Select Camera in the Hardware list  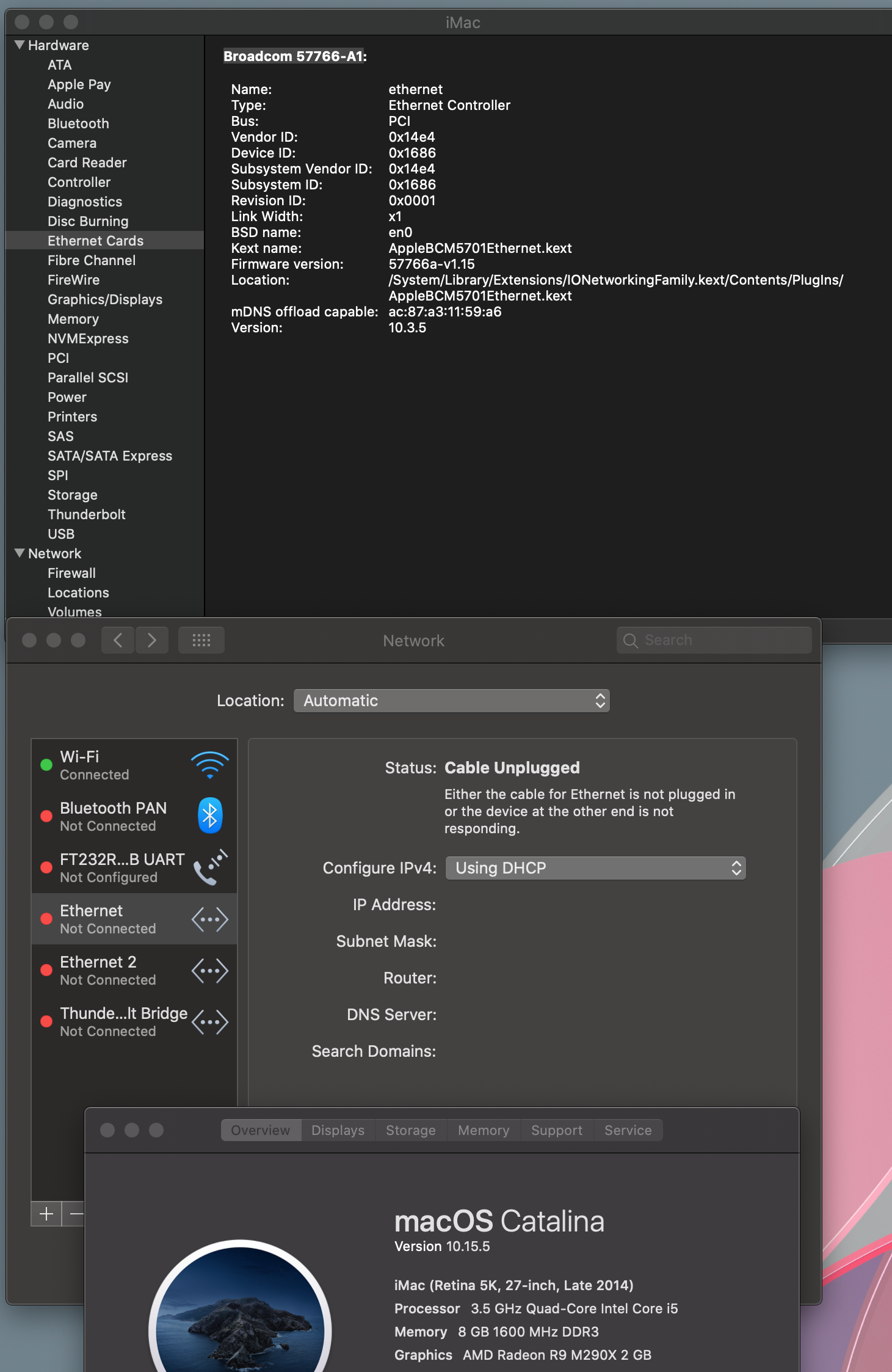(105, 143)
